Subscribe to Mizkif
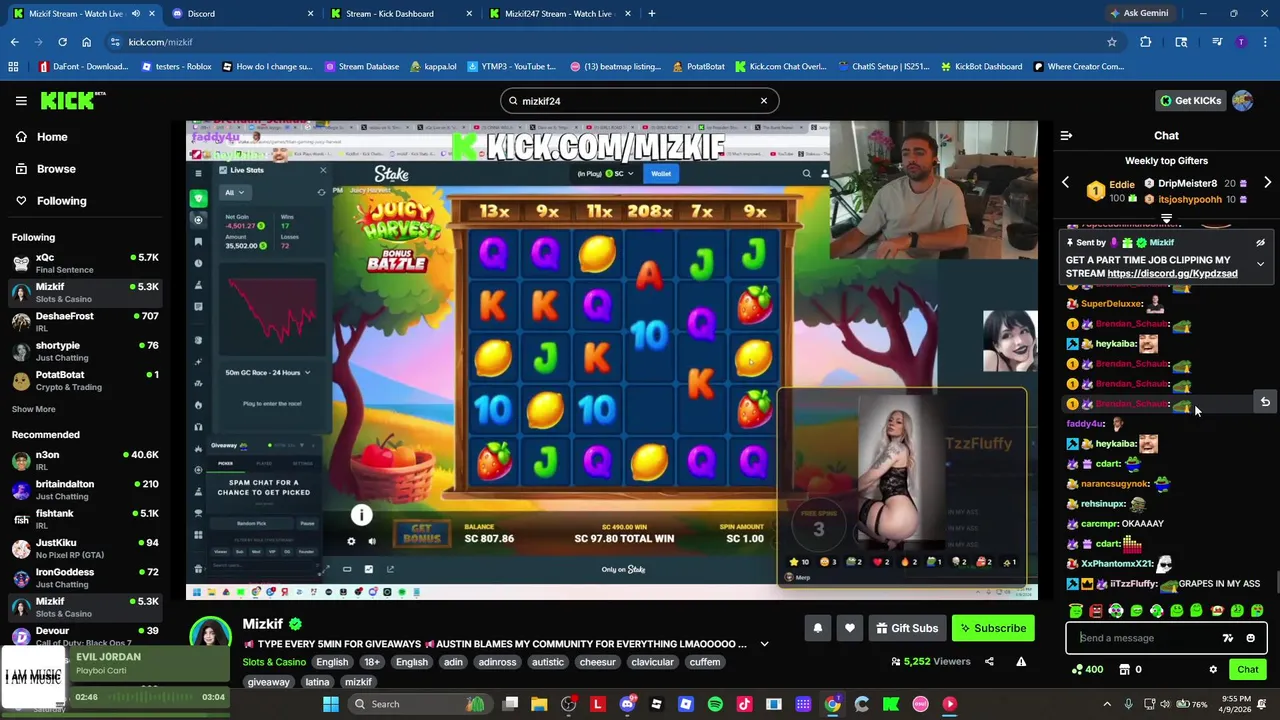Viewport: 1280px width, 720px height. pos(993,628)
